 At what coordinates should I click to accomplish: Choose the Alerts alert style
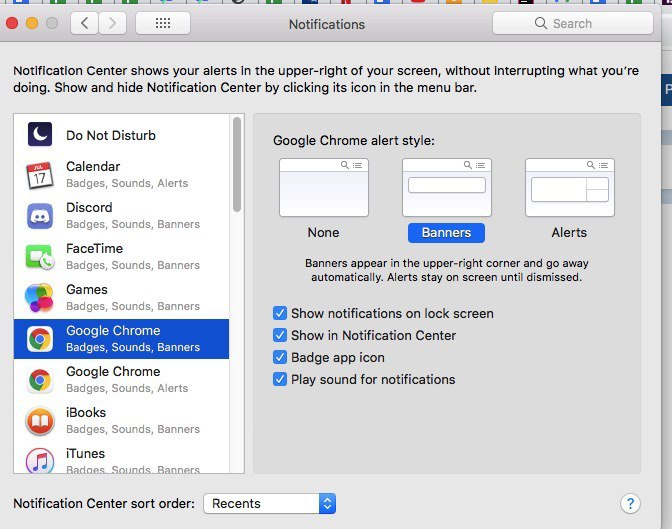click(569, 188)
